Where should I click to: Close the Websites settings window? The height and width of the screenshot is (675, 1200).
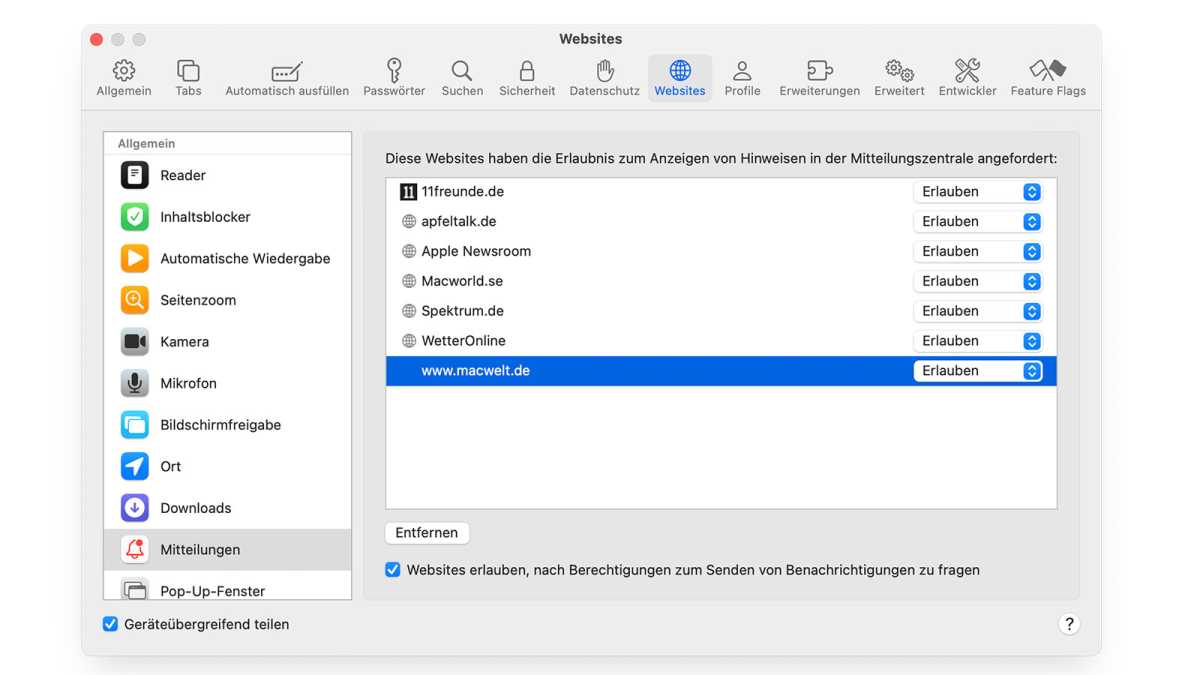(x=96, y=39)
